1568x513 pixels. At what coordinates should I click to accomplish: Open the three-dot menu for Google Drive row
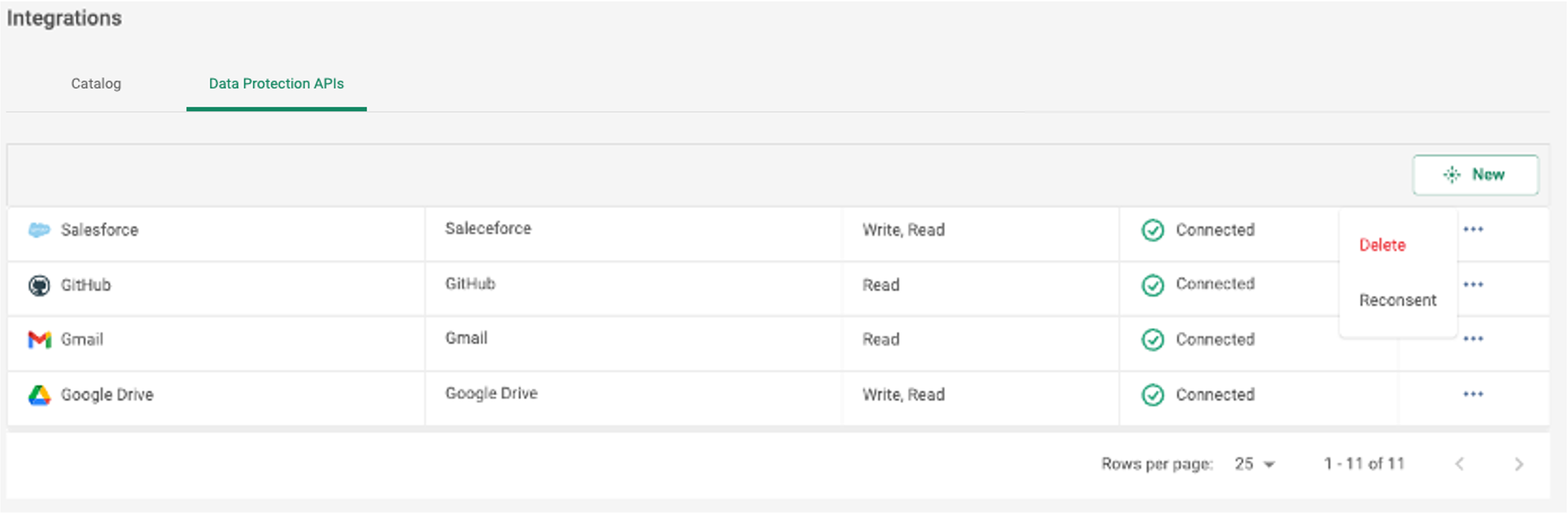tap(1473, 394)
